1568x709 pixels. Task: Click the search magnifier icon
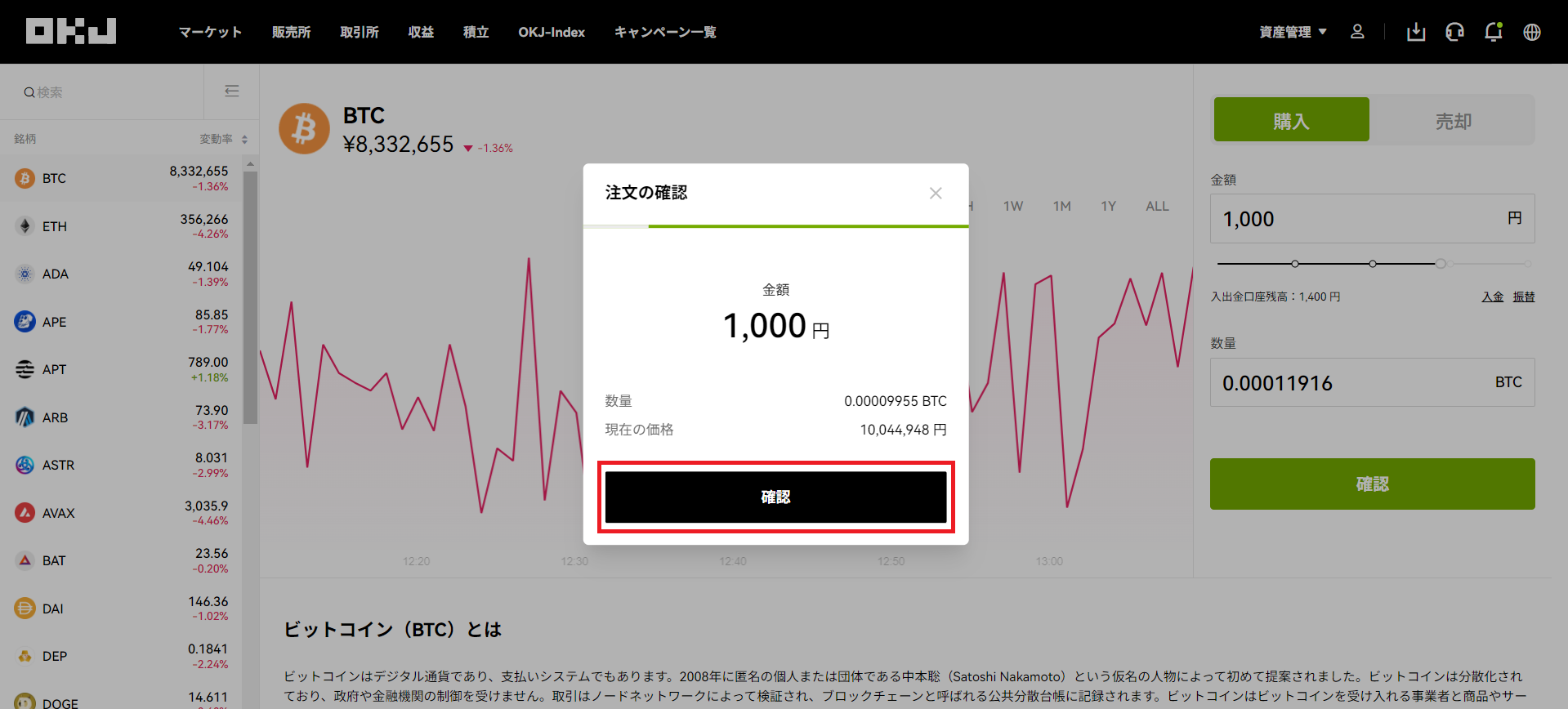click(x=29, y=92)
